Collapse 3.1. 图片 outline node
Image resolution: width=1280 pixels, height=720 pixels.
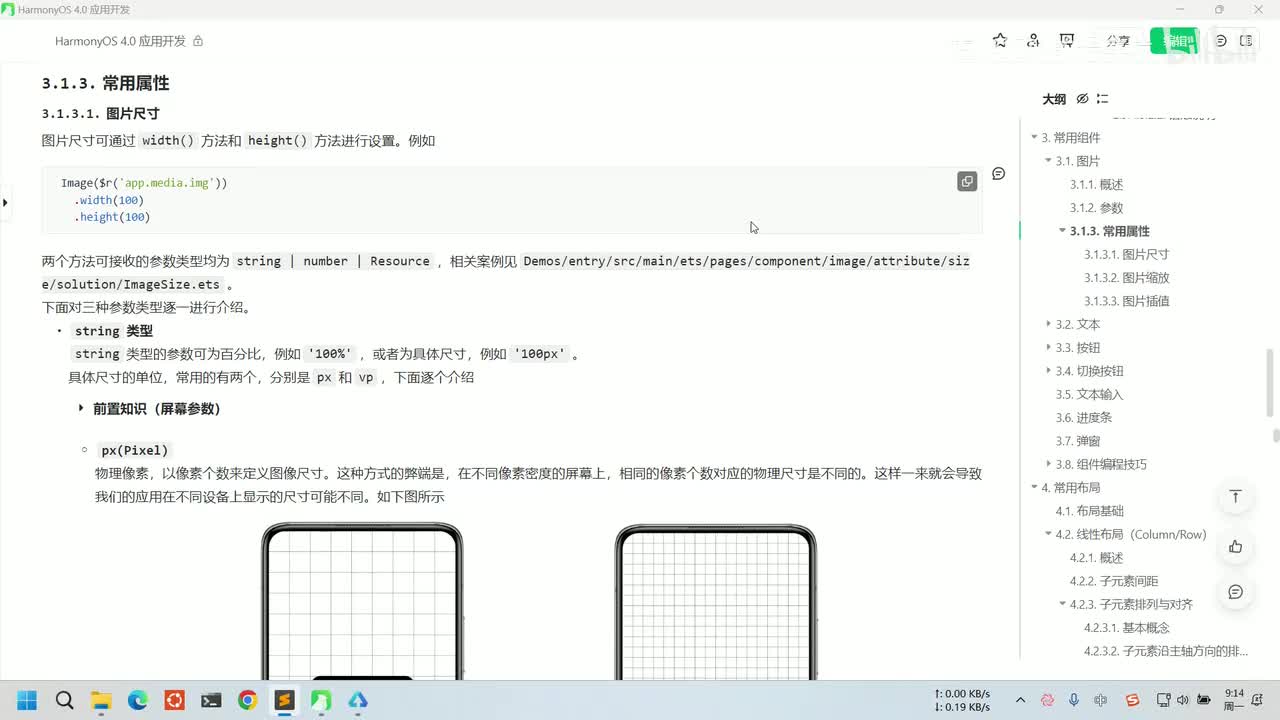point(1049,161)
